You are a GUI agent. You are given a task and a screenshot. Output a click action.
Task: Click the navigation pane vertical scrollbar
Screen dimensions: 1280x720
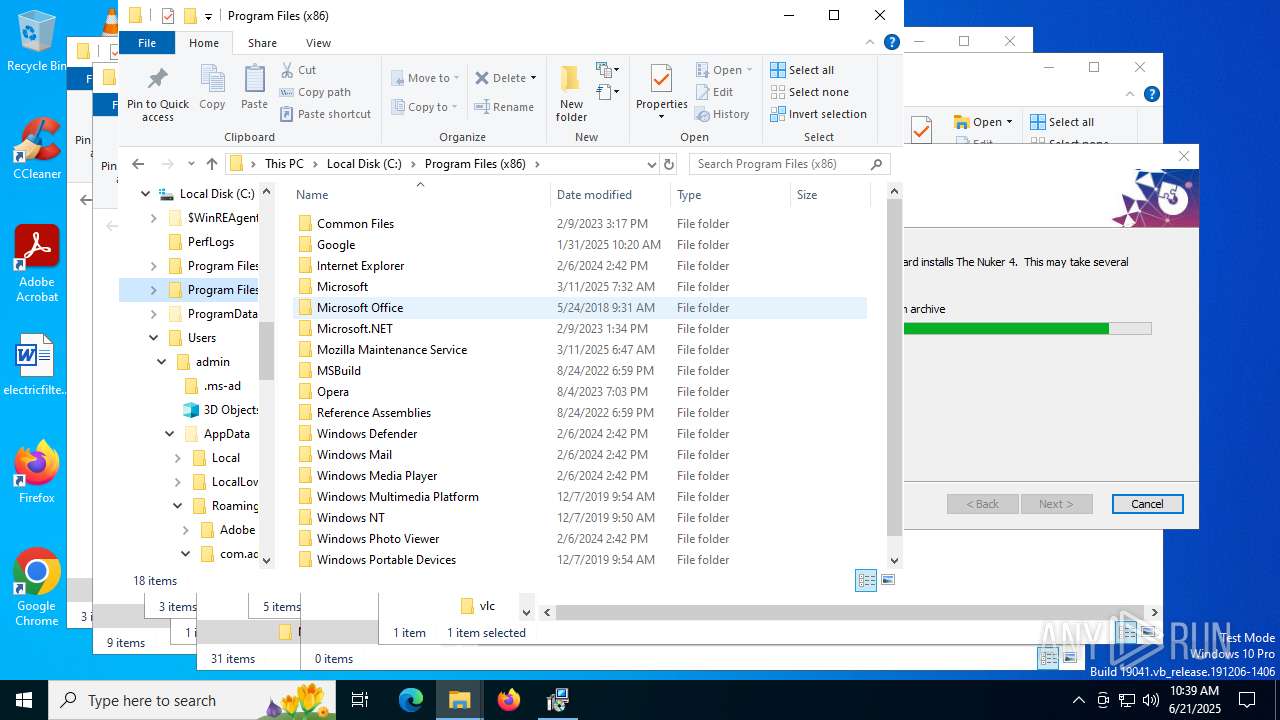click(x=266, y=350)
